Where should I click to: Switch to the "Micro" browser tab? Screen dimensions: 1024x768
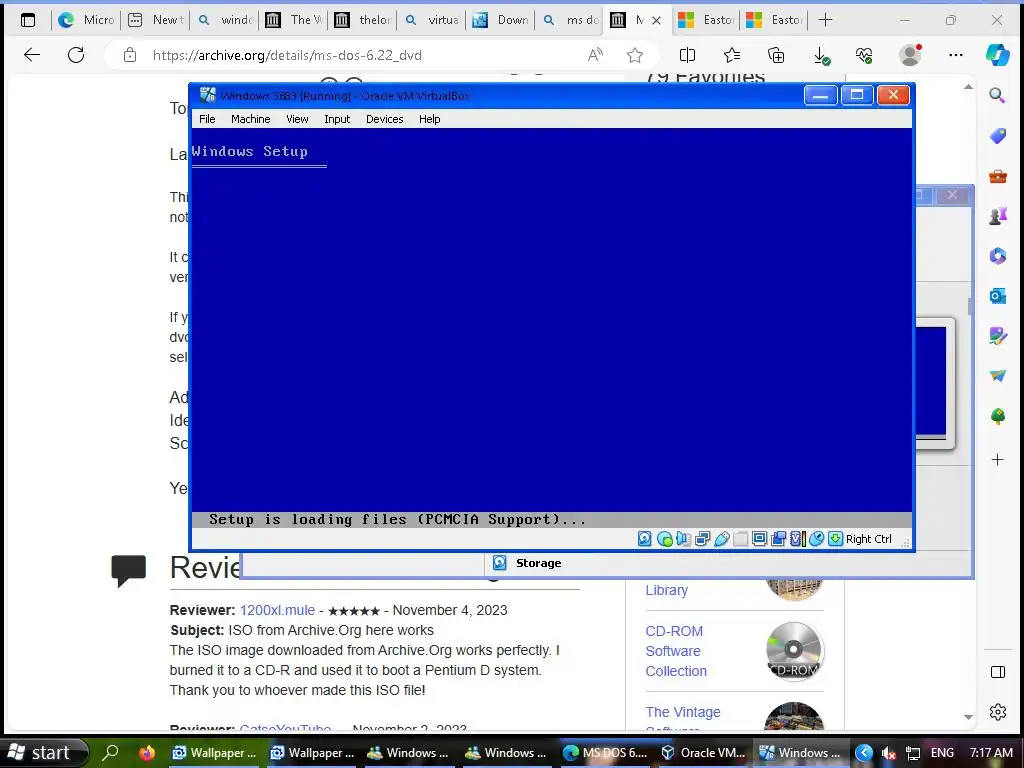tap(86, 20)
